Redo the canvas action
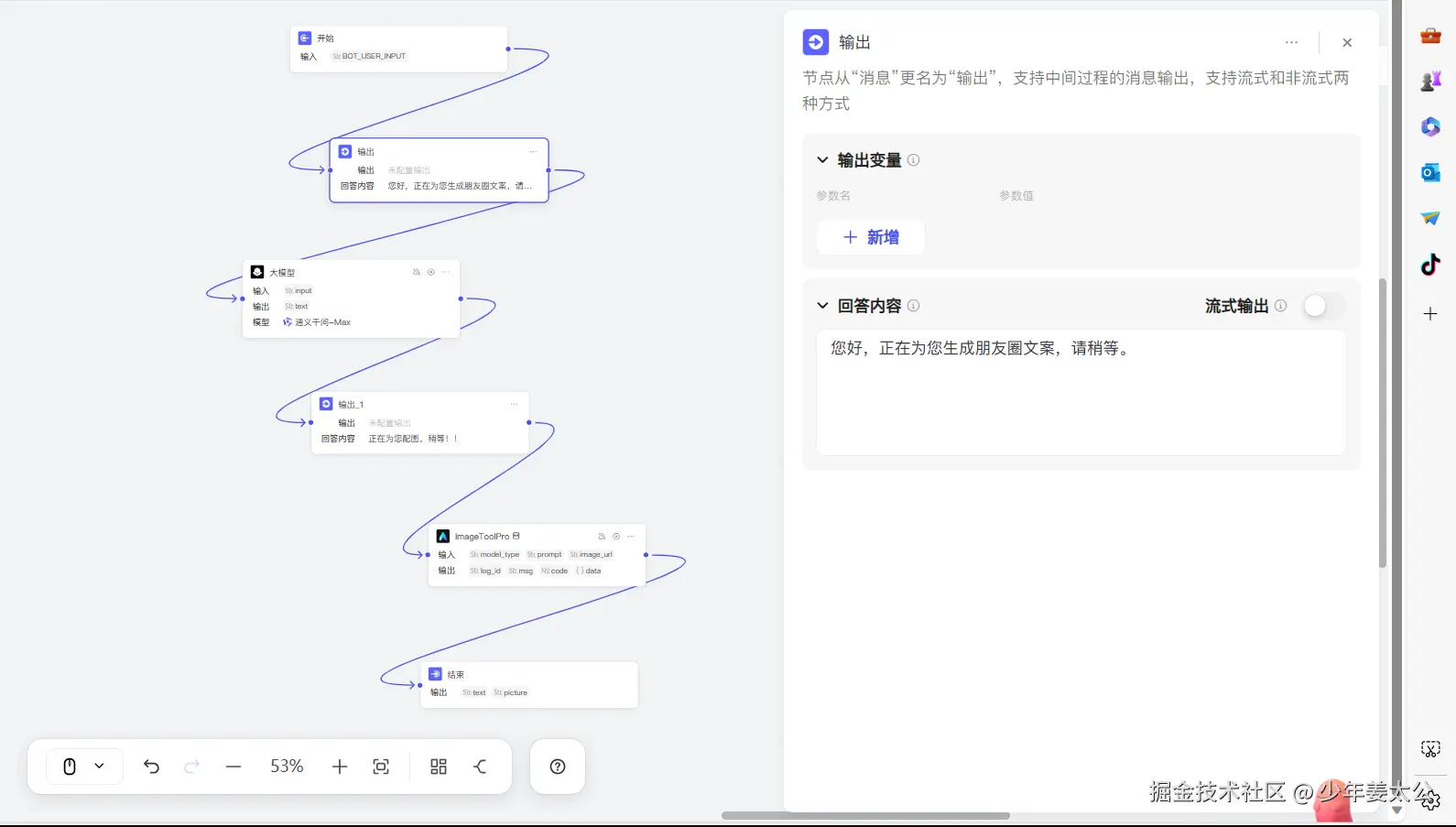Screen dimensions: 1456x827 pyautogui.click(x=191, y=767)
